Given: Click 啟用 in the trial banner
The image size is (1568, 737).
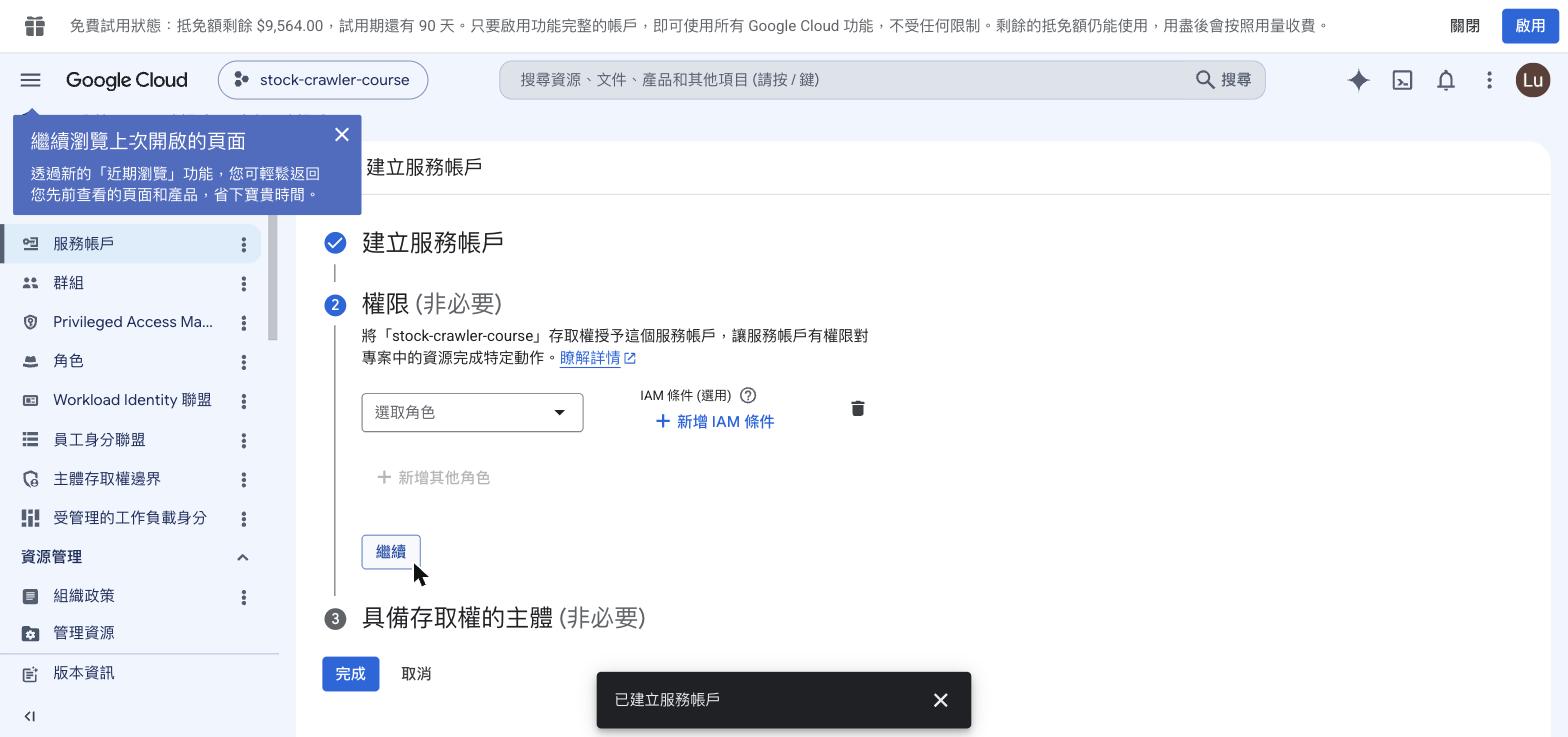Looking at the screenshot, I should click(1530, 26).
